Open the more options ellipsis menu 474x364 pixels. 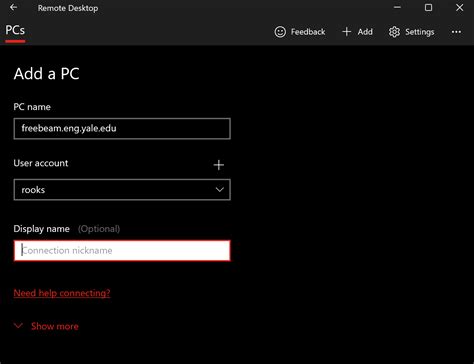[456, 32]
